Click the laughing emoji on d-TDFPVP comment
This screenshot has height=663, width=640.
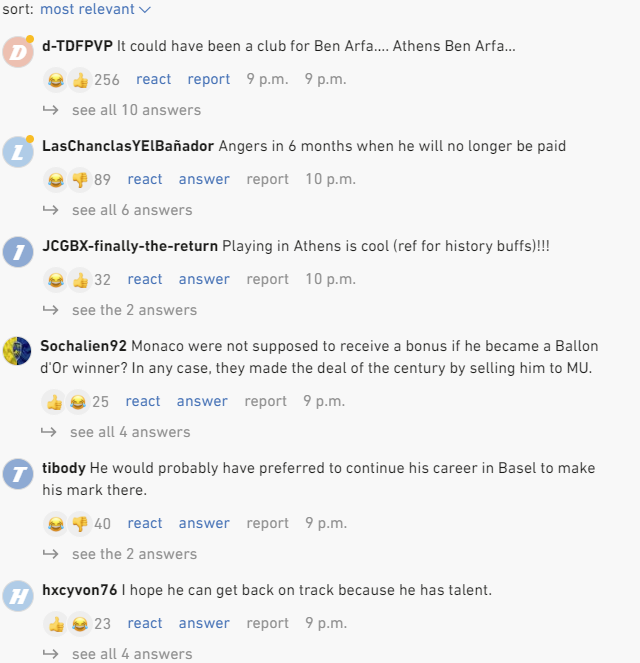(56, 79)
